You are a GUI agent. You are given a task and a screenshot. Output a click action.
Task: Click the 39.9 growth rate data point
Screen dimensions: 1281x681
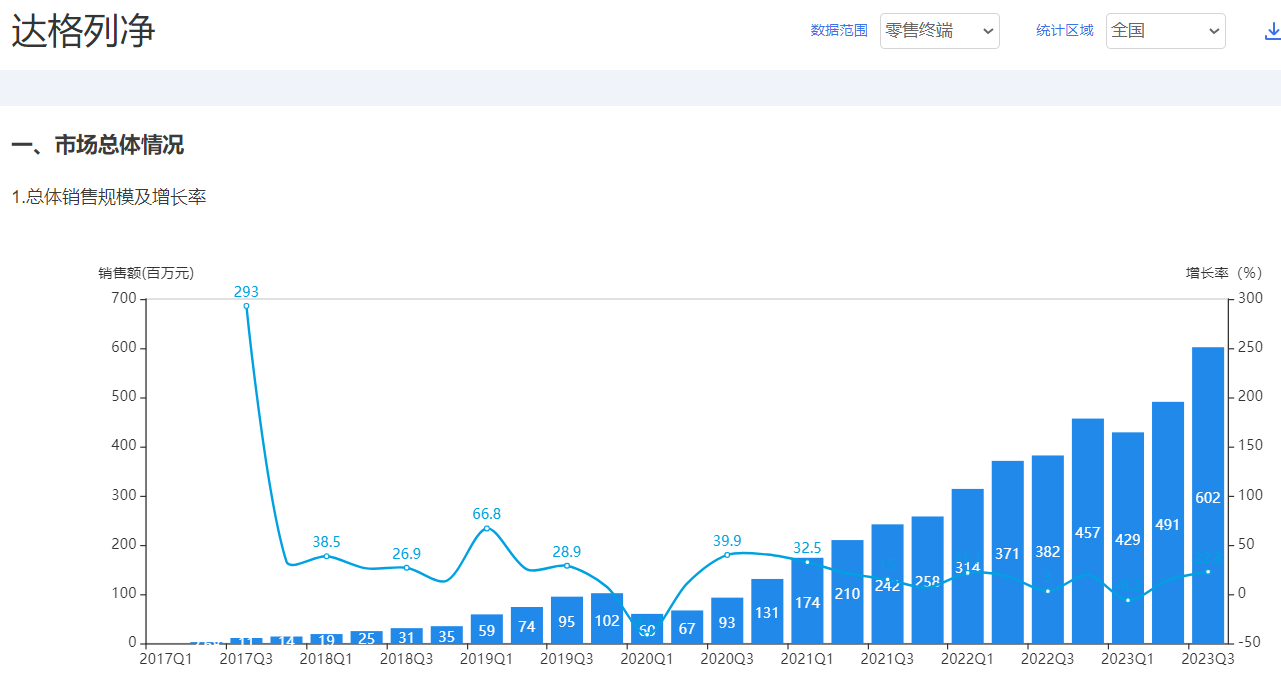pos(727,555)
